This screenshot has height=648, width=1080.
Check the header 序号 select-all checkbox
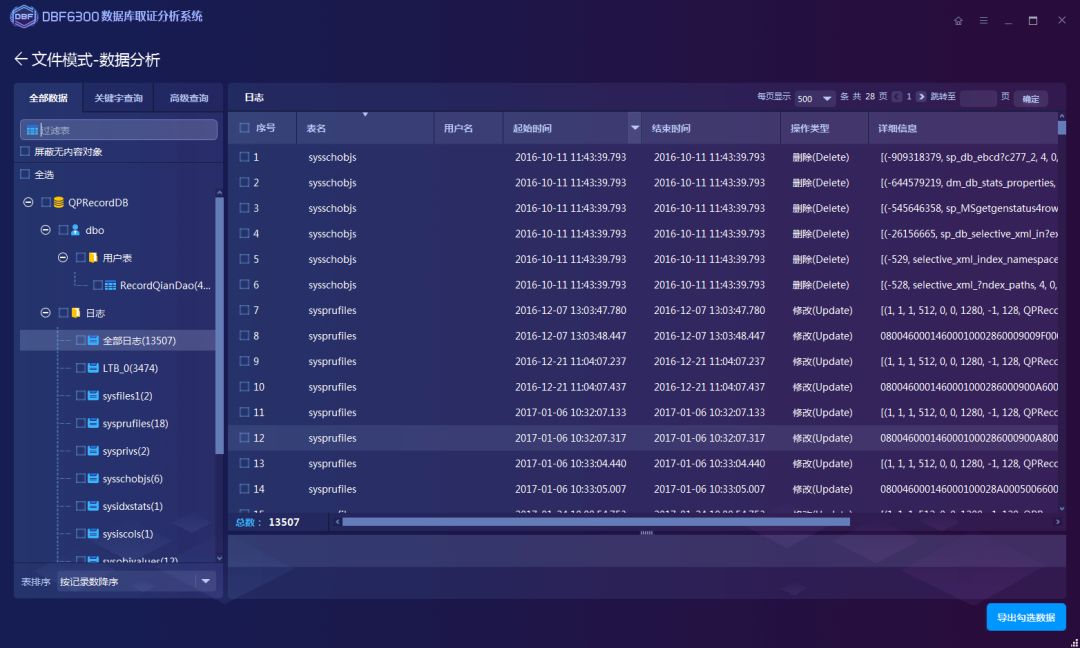pyautogui.click(x=244, y=128)
